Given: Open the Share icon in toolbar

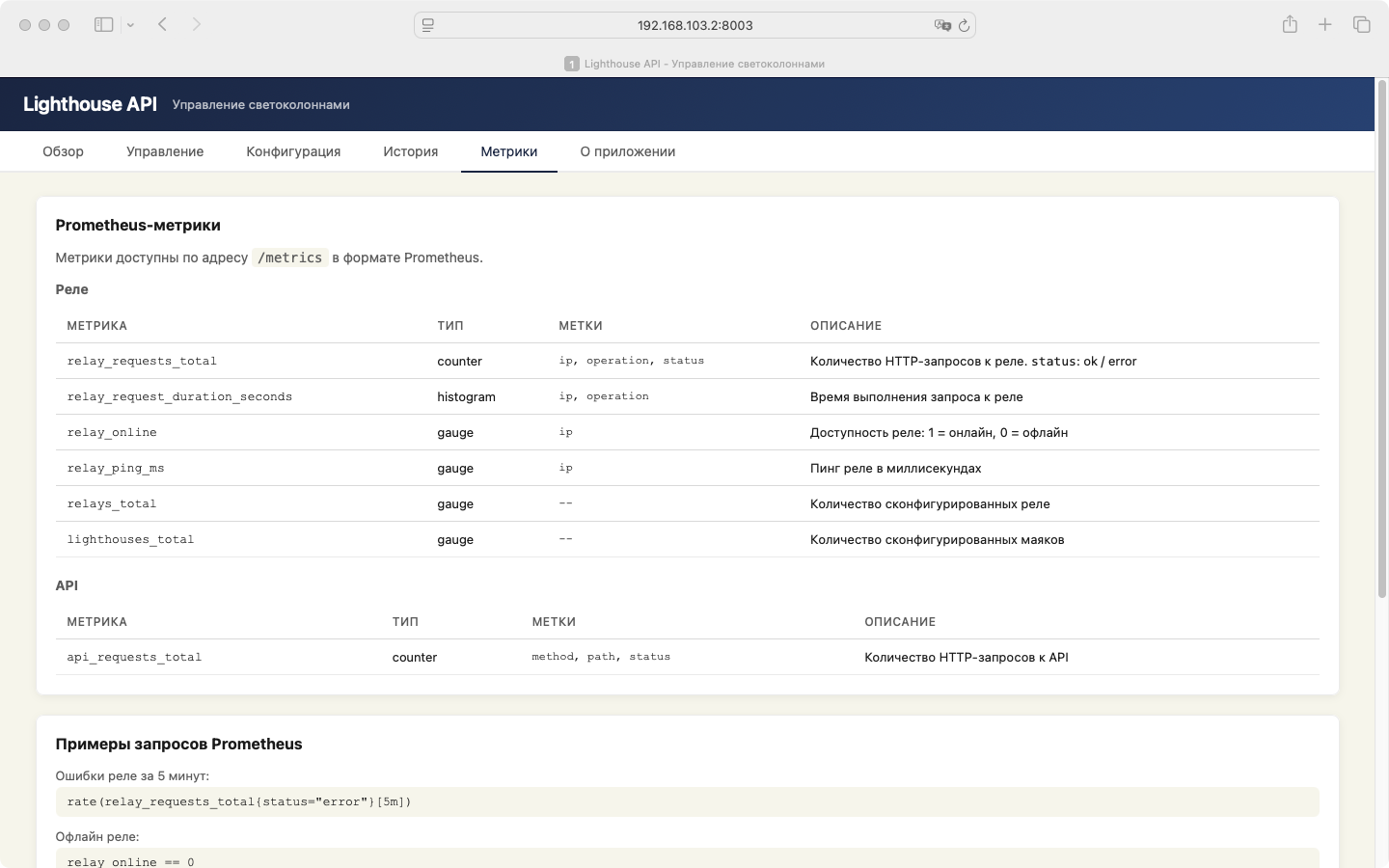Looking at the screenshot, I should coord(1290,25).
